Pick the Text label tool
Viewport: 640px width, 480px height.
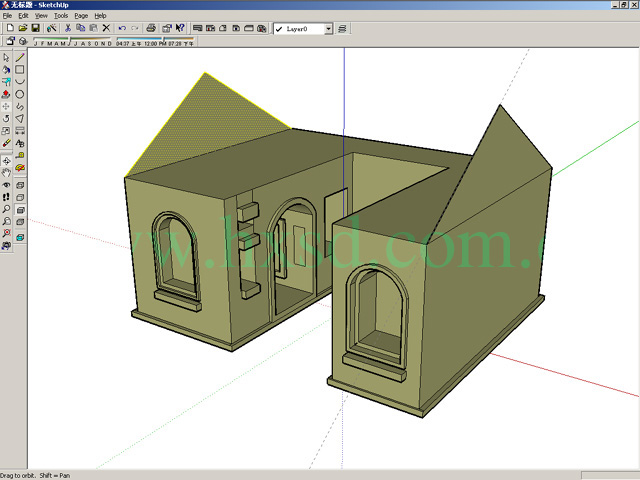tap(20, 143)
